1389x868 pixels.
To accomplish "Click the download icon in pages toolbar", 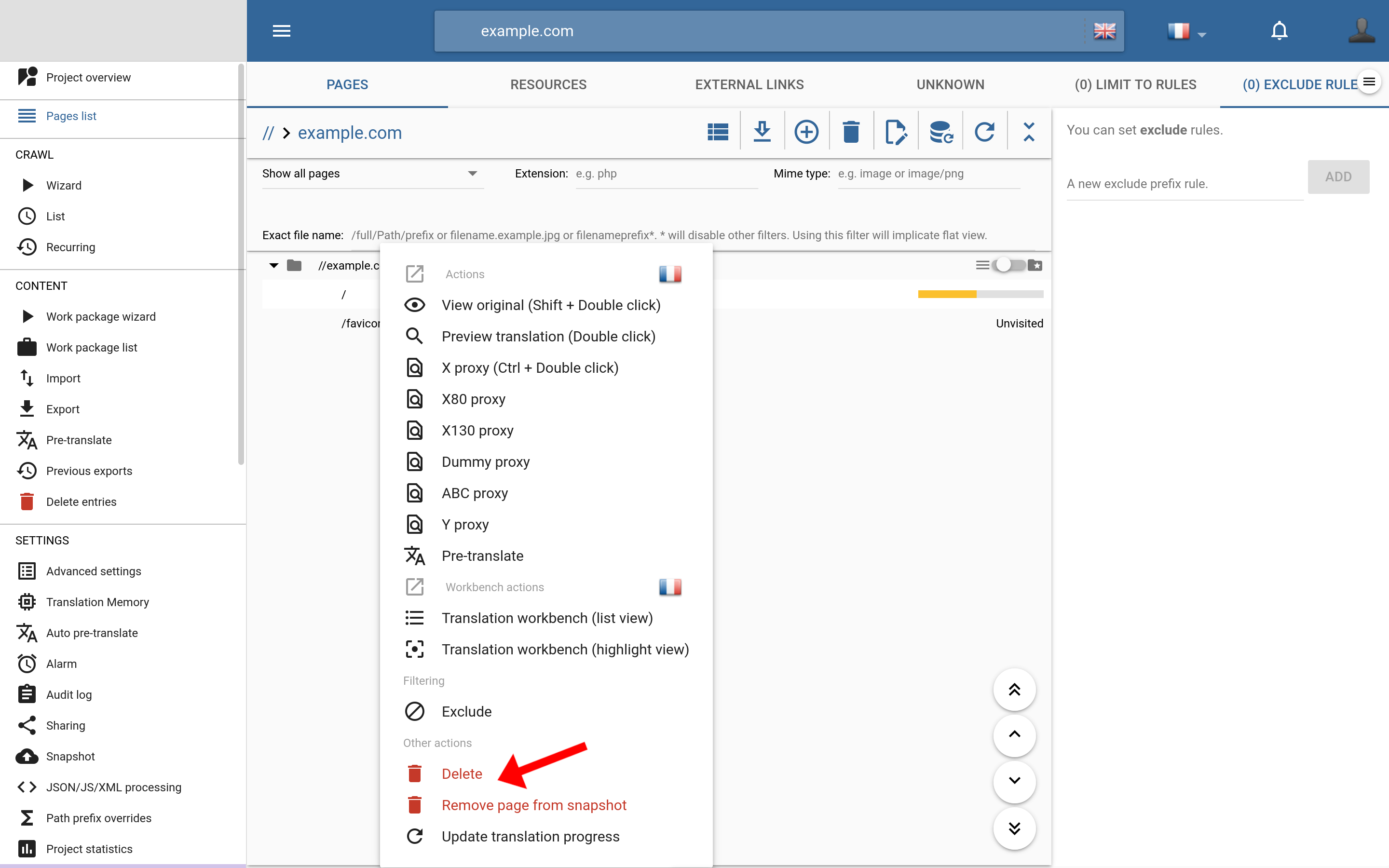I will (x=762, y=132).
